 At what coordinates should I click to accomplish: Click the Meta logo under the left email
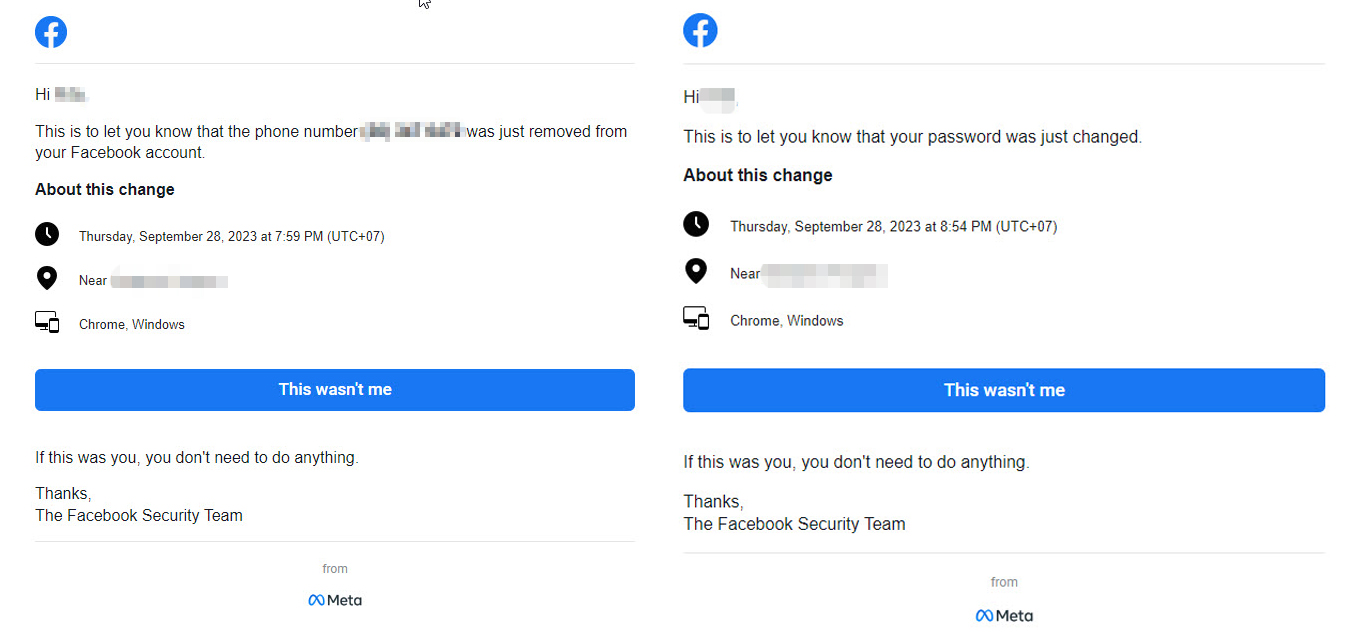coord(335,600)
